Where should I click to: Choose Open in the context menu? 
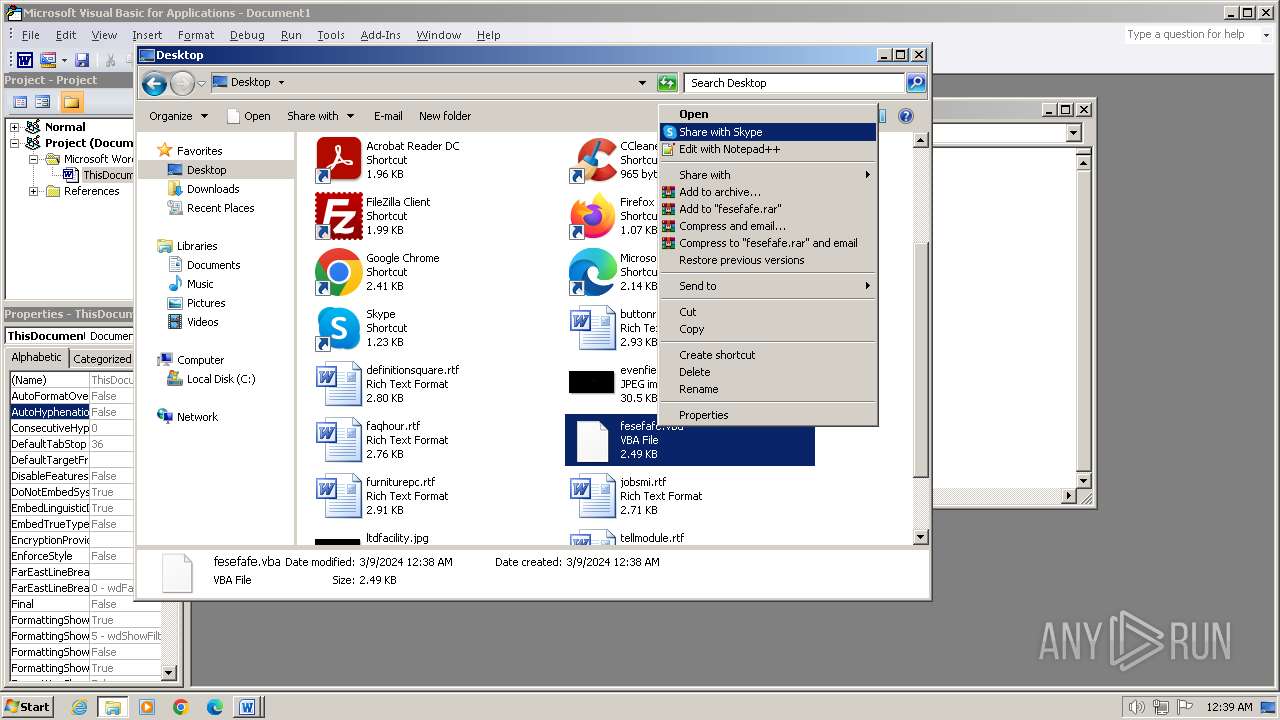[x=768, y=114]
